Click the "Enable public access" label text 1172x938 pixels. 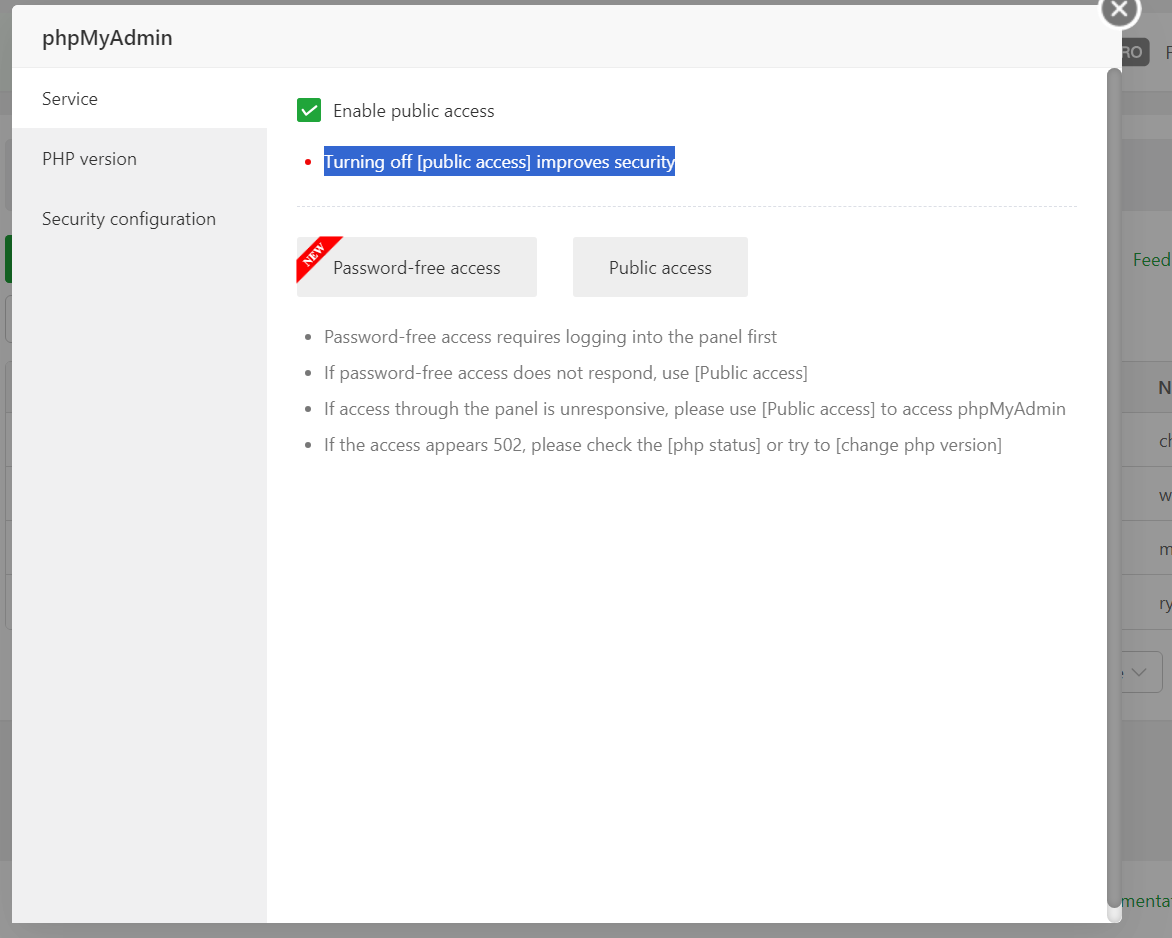click(413, 111)
